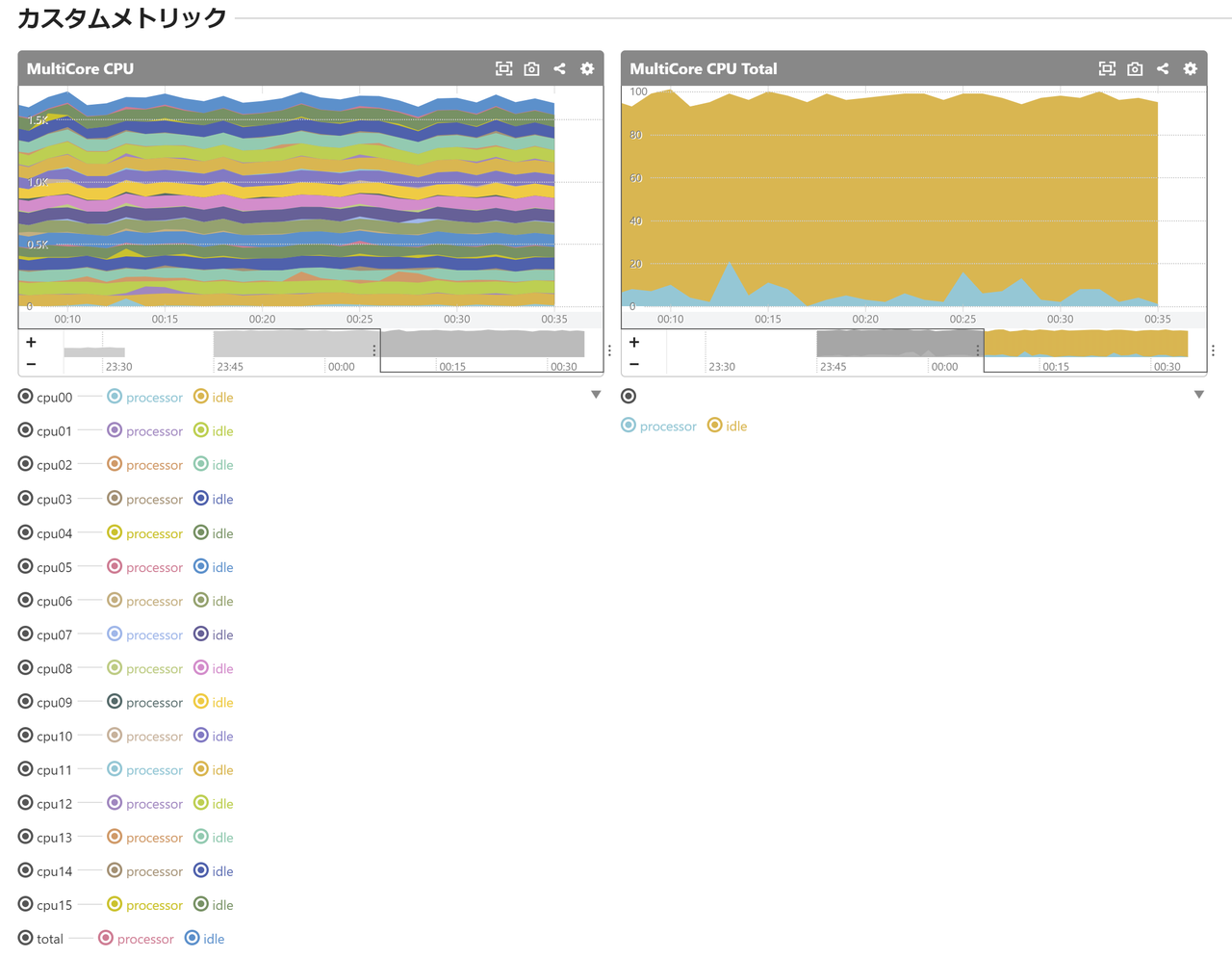Collapse the MultiCore CPU legend triangle

596,395
